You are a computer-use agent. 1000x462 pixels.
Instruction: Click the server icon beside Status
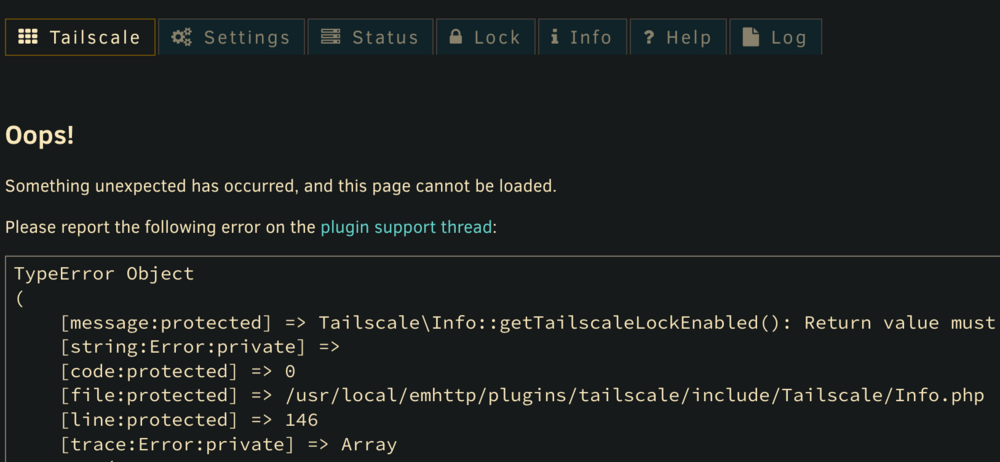click(330, 37)
